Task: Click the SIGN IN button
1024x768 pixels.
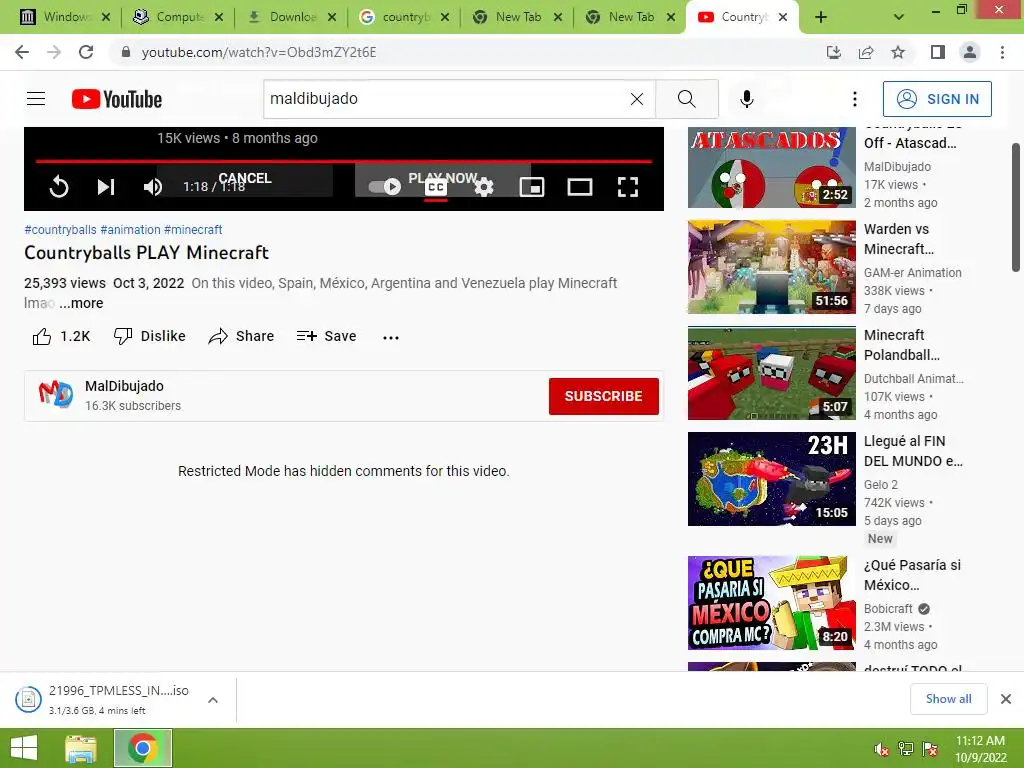Action: [937, 99]
